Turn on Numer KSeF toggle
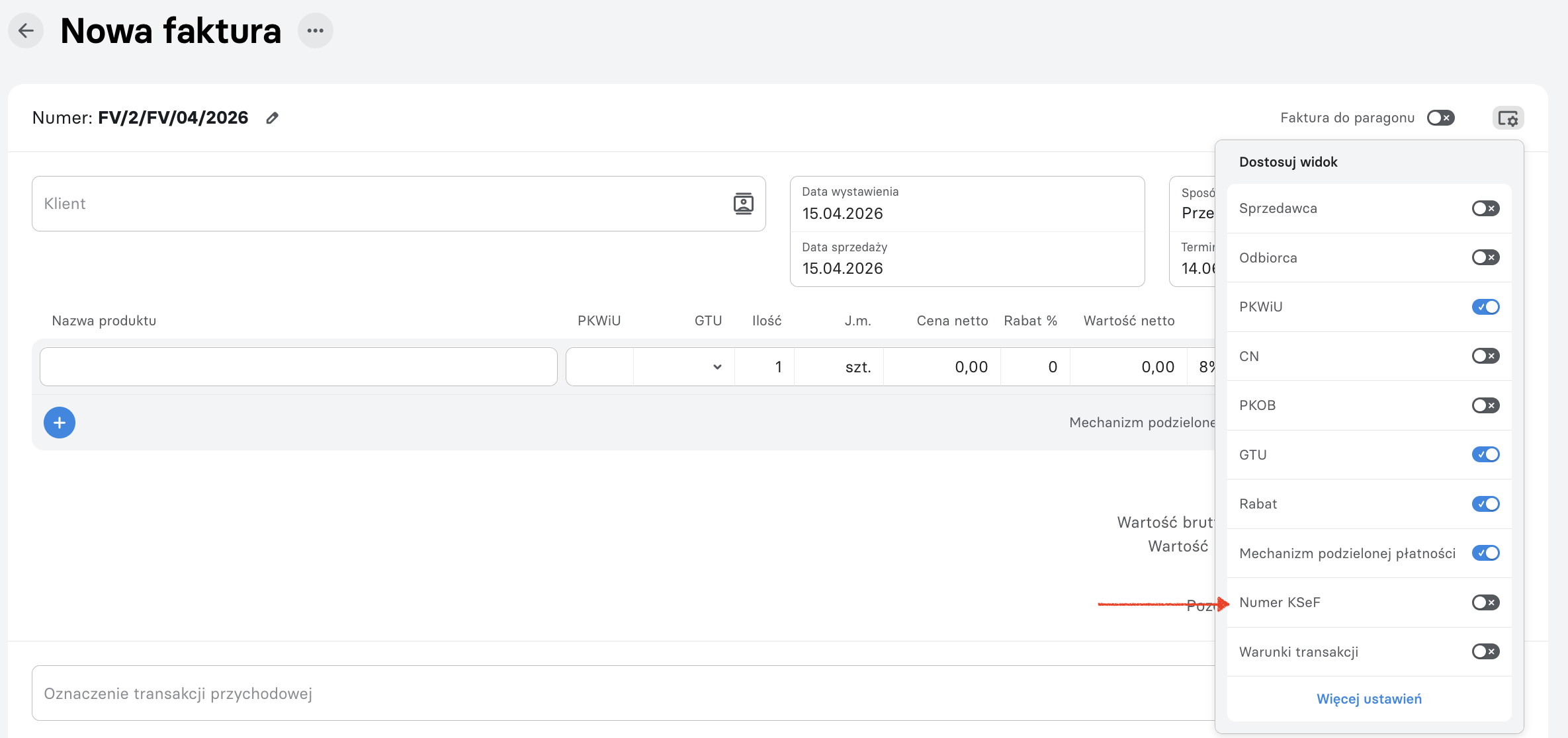The image size is (1568, 738). (x=1486, y=602)
